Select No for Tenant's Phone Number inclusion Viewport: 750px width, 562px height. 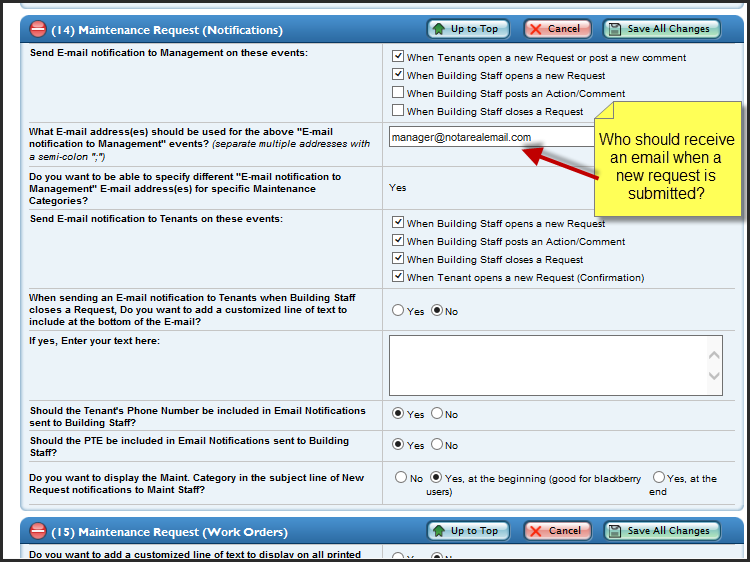pos(437,413)
